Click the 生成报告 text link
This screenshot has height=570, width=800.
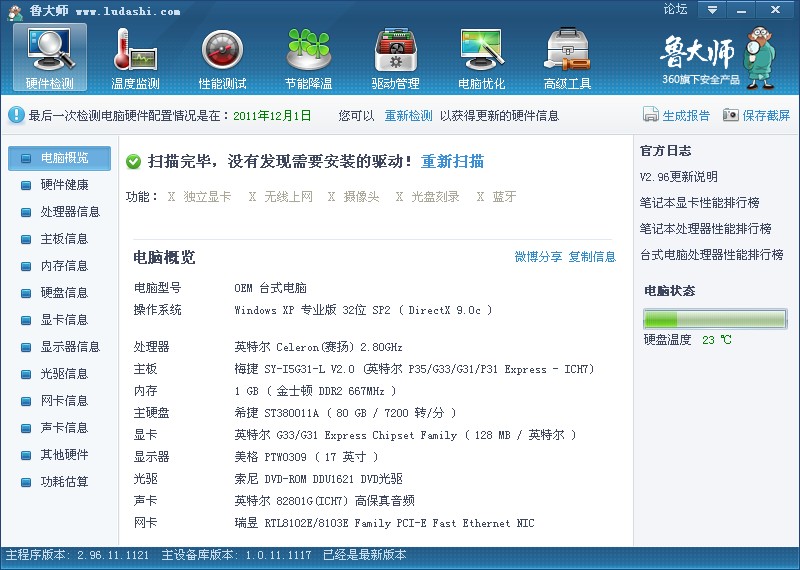pyautogui.click(x=686, y=116)
